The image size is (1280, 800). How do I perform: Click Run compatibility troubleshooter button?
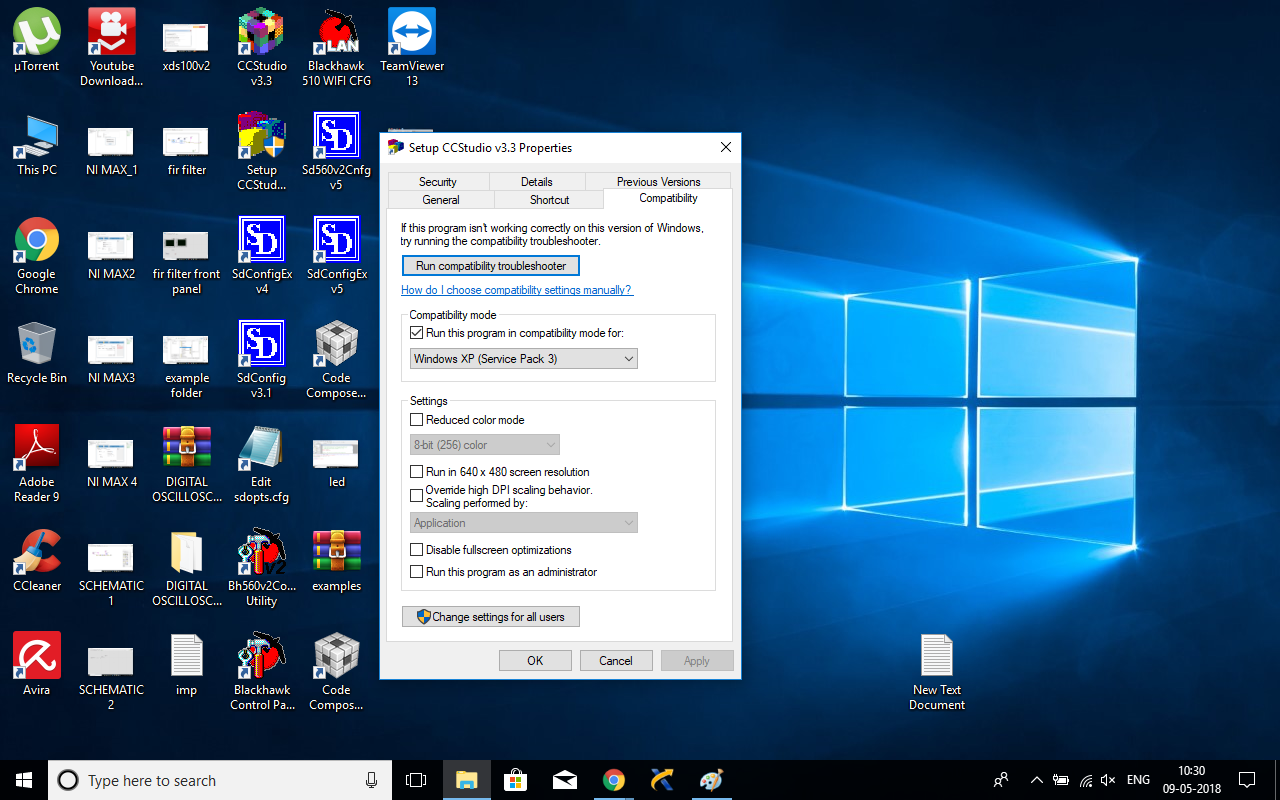[x=491, y=266]
